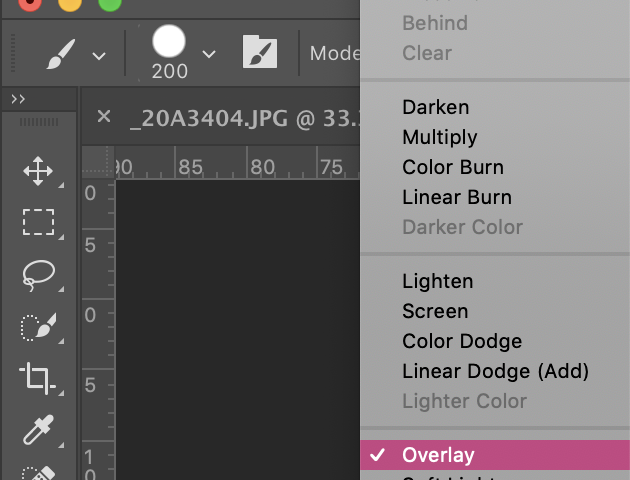Select the Quick Selection brush tool
The width and height of the screenshot is (630, 480).
(38, 326)
